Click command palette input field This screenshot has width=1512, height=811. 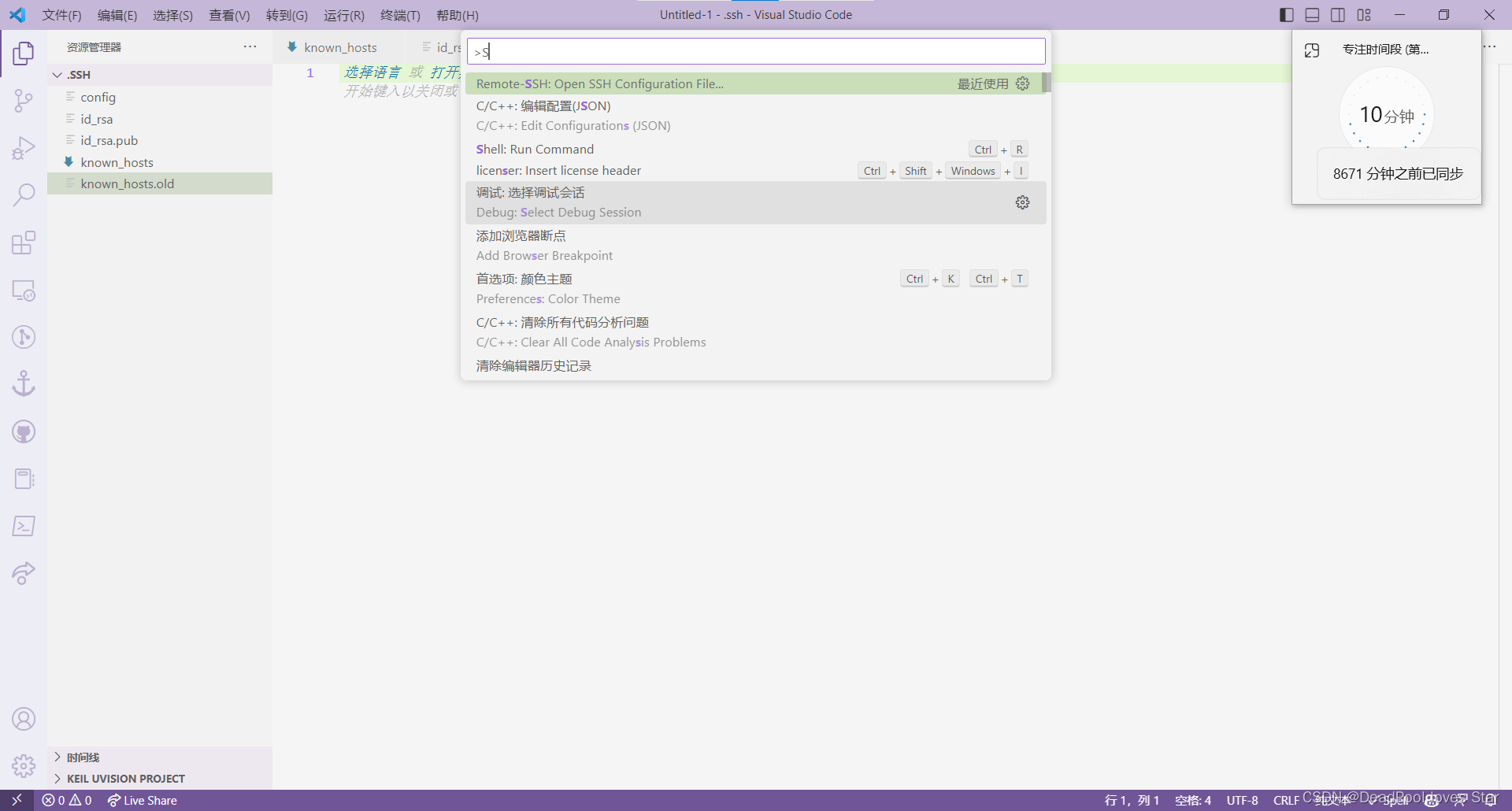coord(756,51)
